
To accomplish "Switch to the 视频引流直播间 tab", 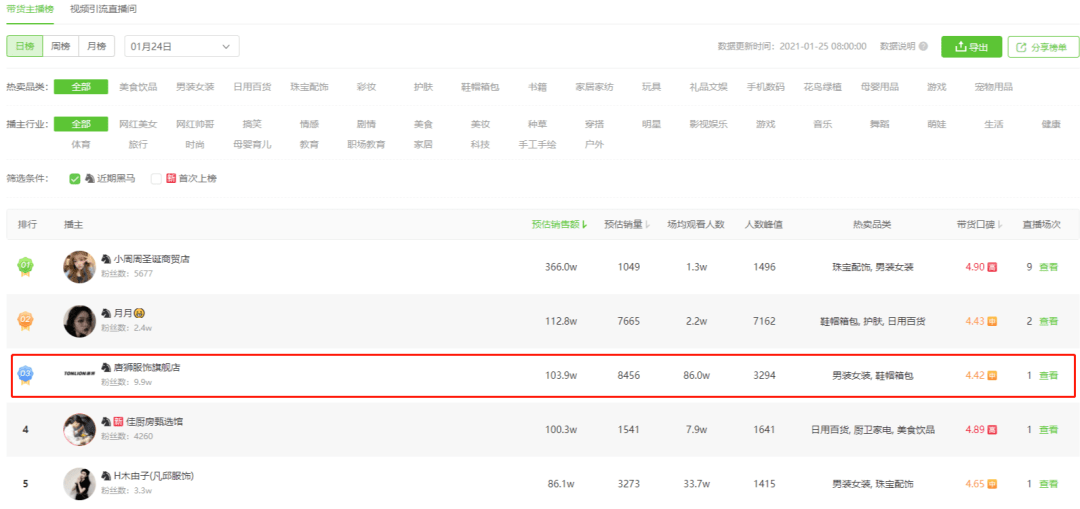I will point(103,9).
